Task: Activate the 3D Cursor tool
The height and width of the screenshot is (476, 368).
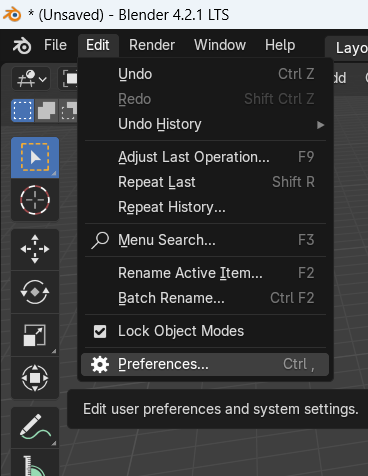Action: click(35, 200)
